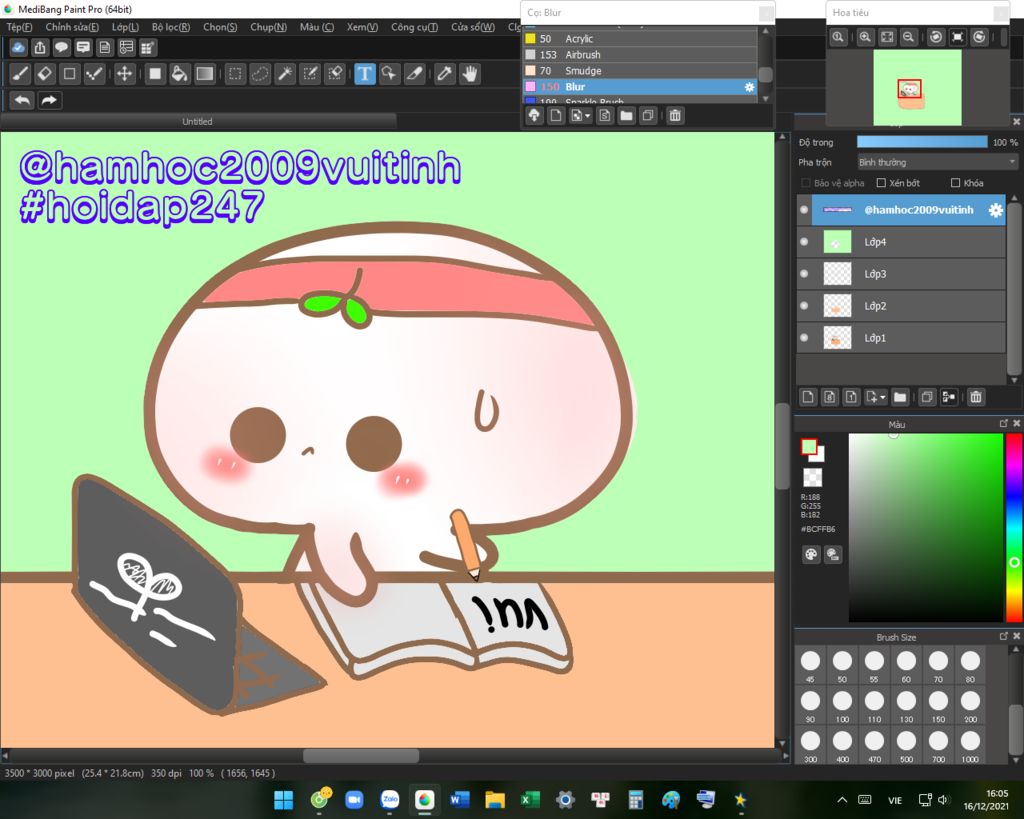This screenshot has width=1024, height=819.
Task: Select the Acrylic brush
Action: point(640,39)
